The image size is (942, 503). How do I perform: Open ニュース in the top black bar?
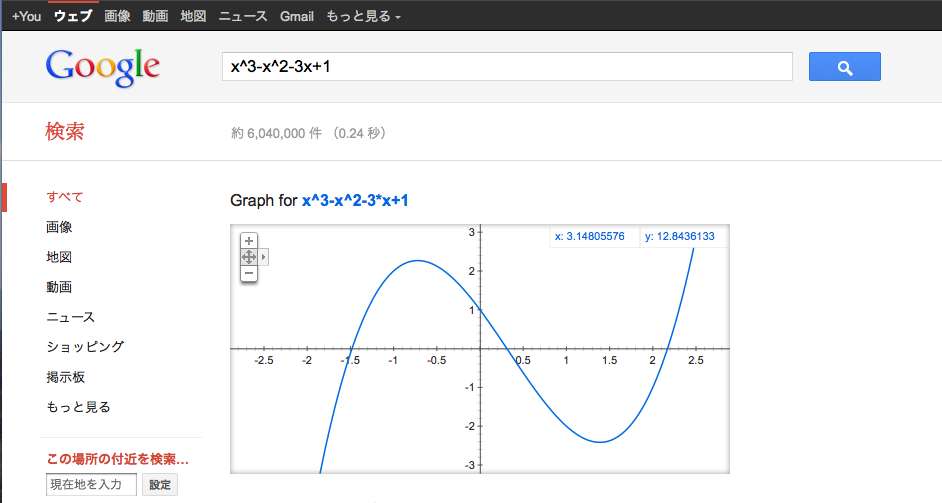click(x=243, y=16)
